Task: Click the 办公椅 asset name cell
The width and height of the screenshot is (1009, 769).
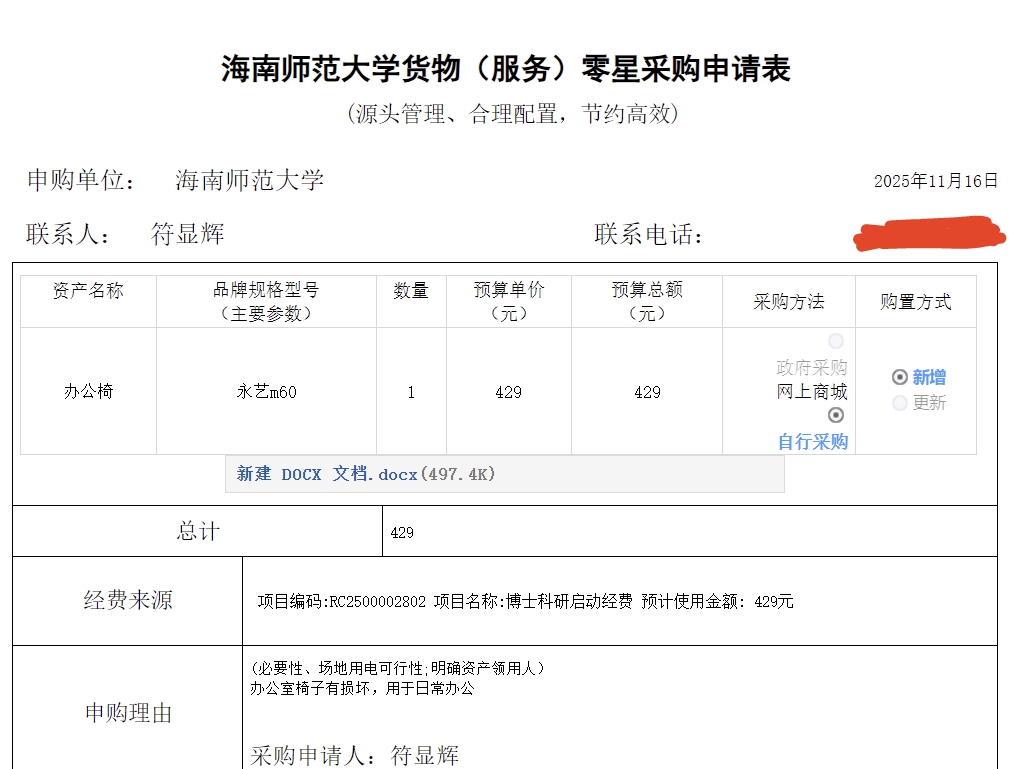Action: [x=89, y=392]
